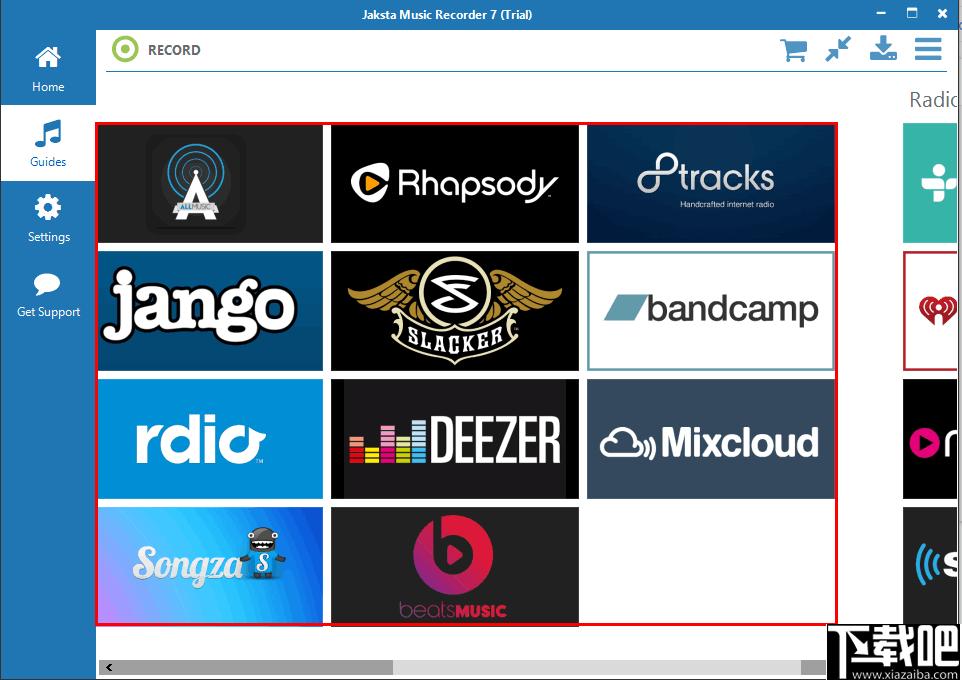
Task: Maximize the Jaksta window
Action: (912, 13)
